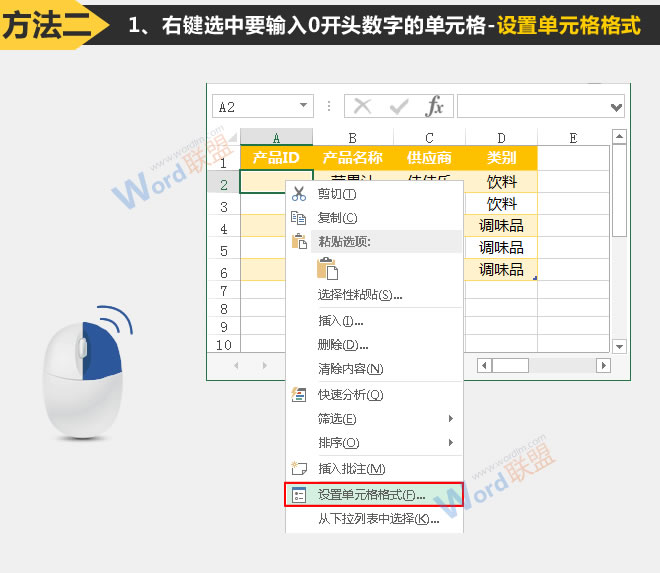The width and height of the screenshot is (660, 573).
Task: Click the 产品ID header cell
Action: click(276, 158)
